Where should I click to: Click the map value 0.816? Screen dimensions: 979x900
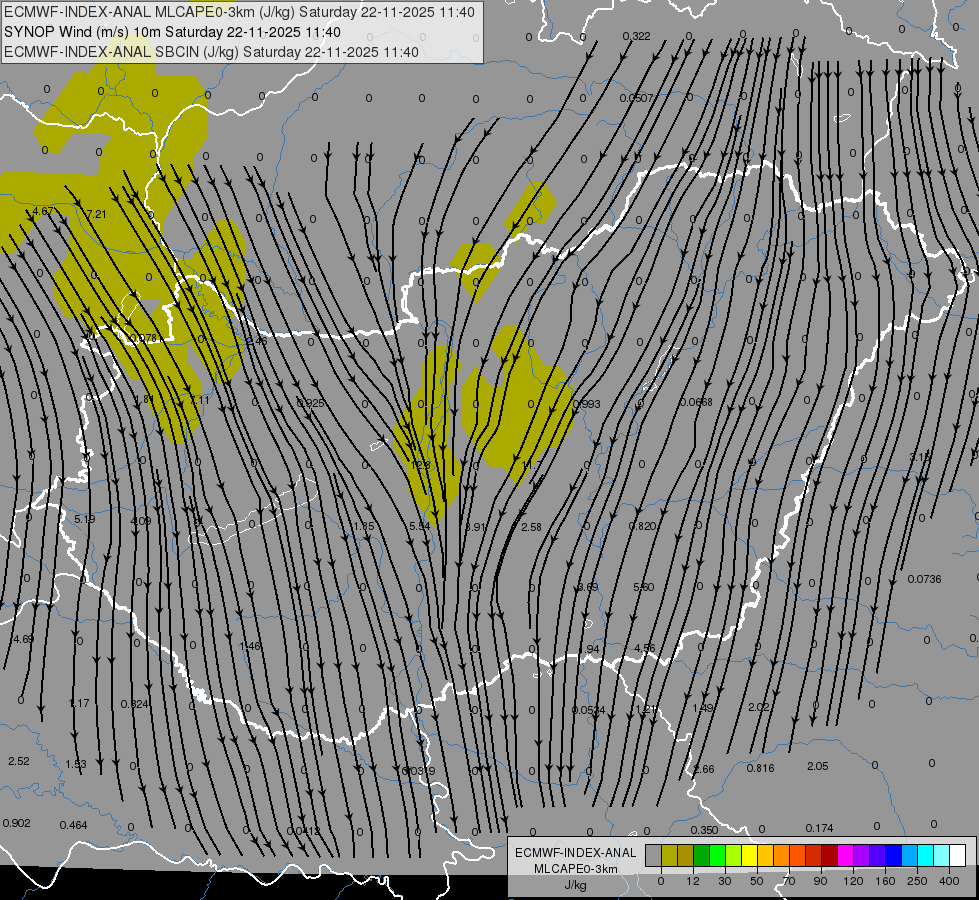click(760, 768)
